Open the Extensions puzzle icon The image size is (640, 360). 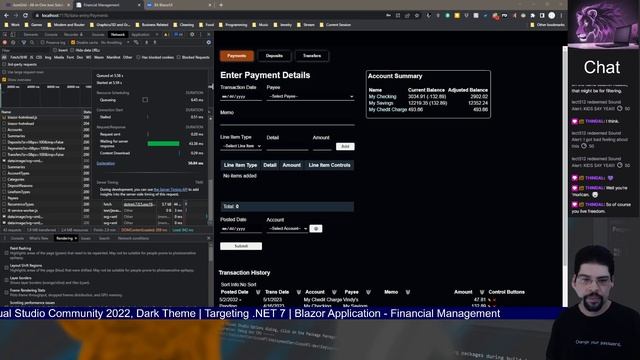pos(533,16)
